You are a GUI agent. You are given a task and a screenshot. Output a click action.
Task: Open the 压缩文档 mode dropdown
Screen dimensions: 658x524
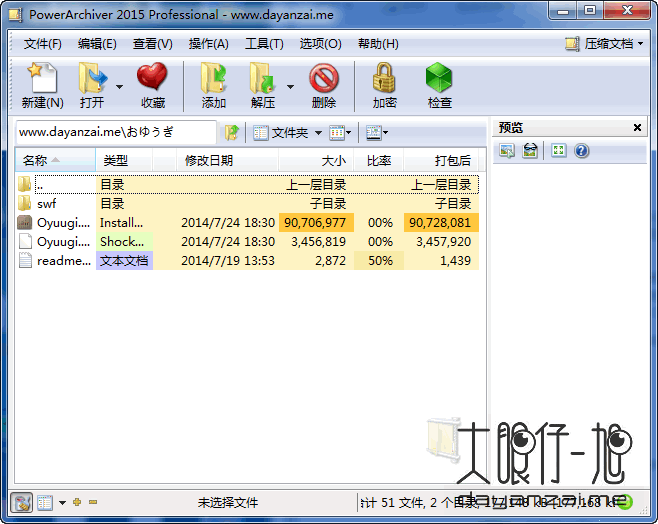[604, 43]
